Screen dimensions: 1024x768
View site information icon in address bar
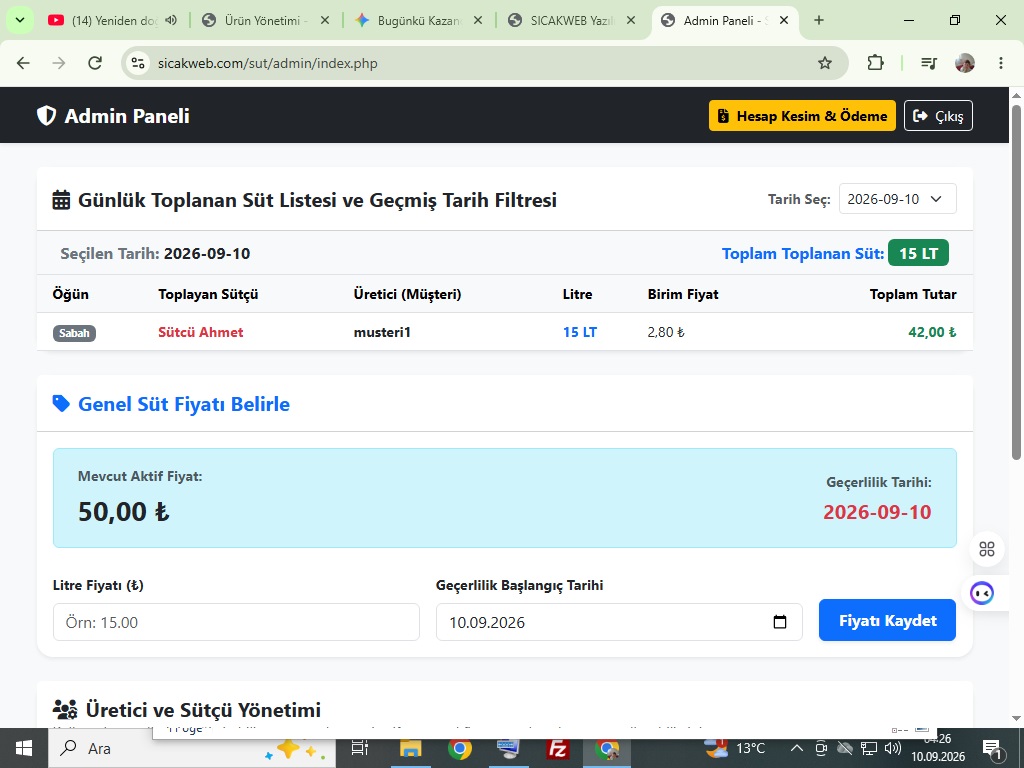click(x=138, y=63)
